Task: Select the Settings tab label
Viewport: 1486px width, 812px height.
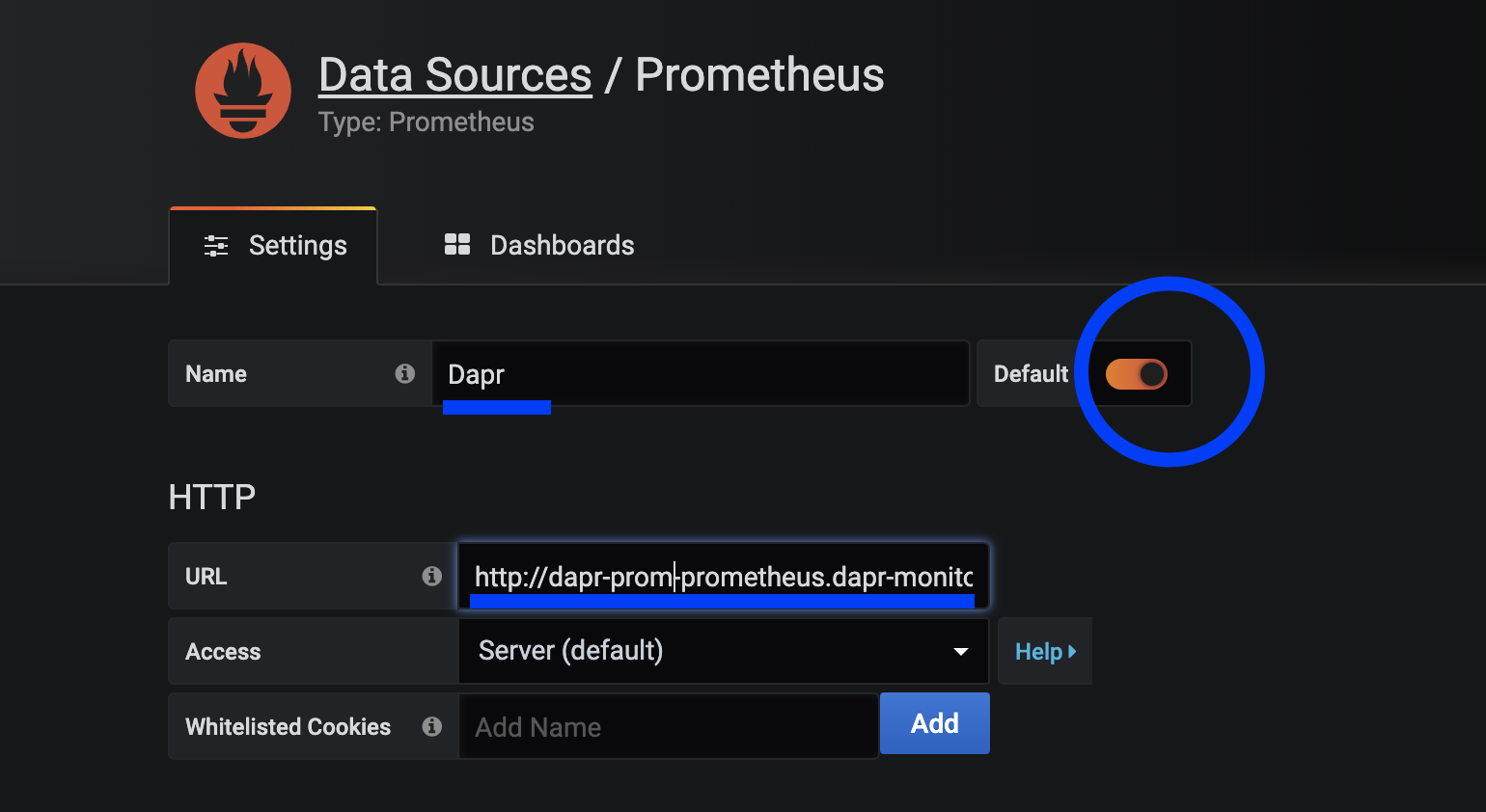Action: (297, 246)
